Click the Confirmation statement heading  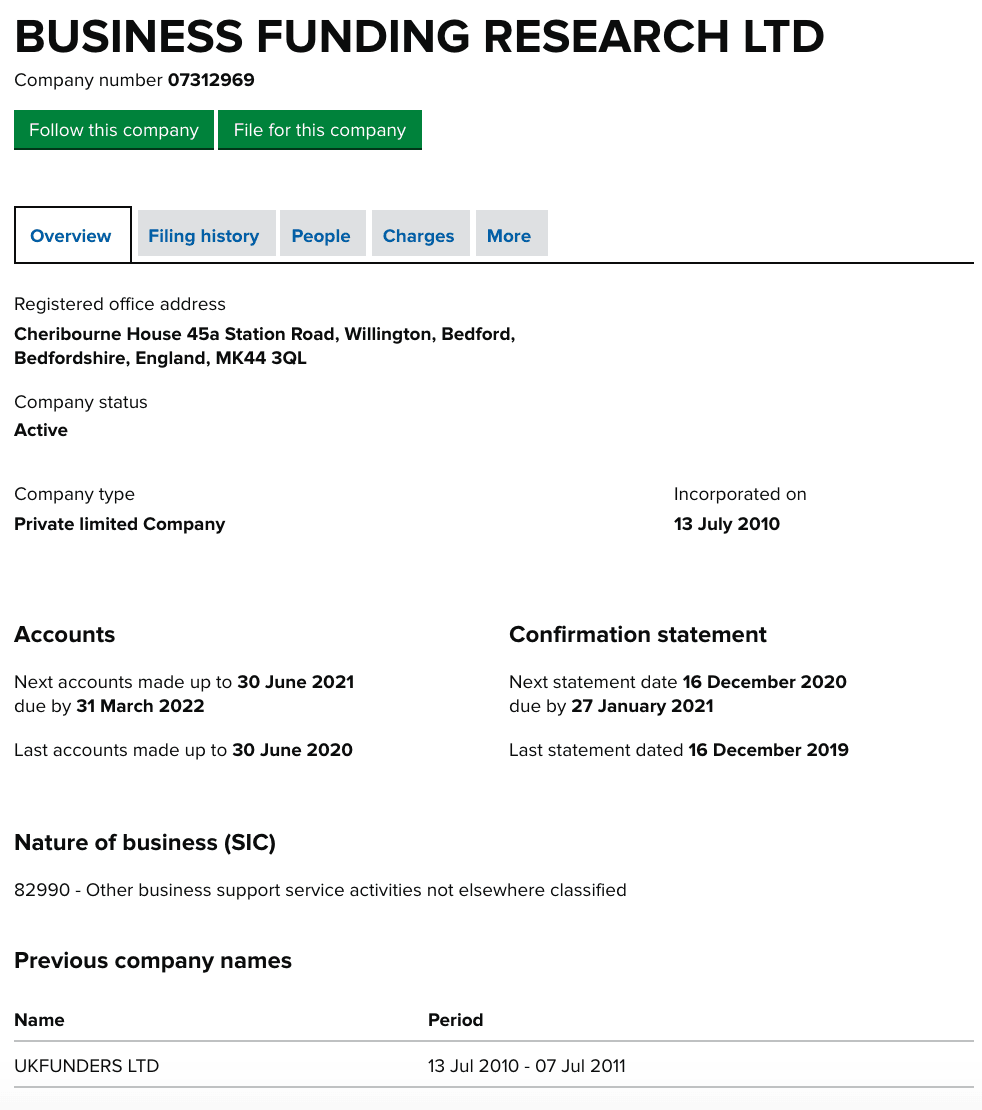coord(637,634)
